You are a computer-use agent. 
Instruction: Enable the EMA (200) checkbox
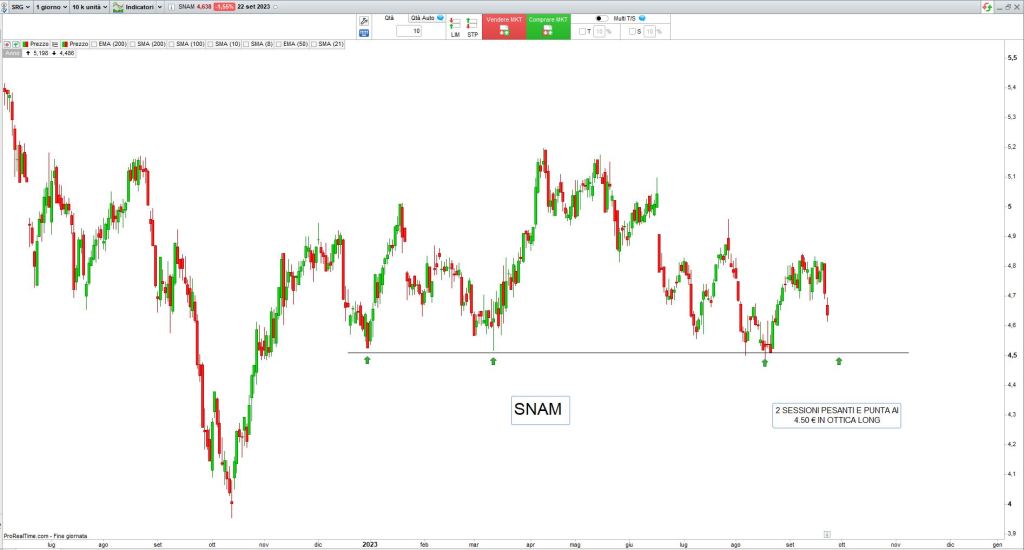pyautogui.click(x=94, y=44)
